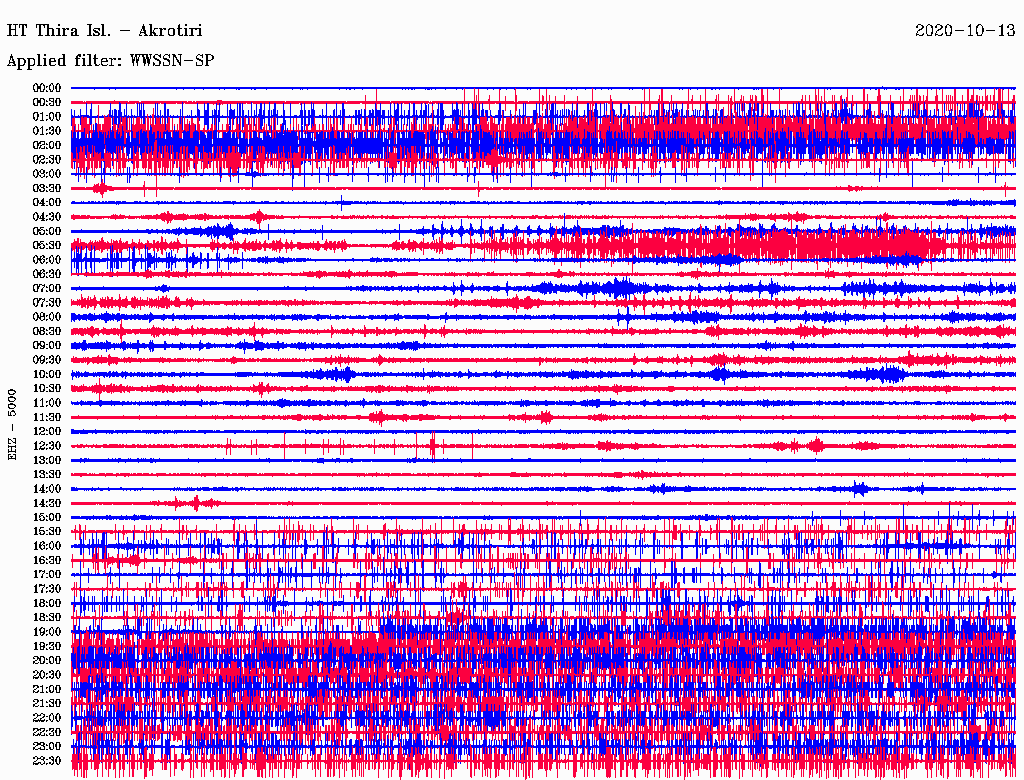Click the 05:00 time label

click(47, 231)
